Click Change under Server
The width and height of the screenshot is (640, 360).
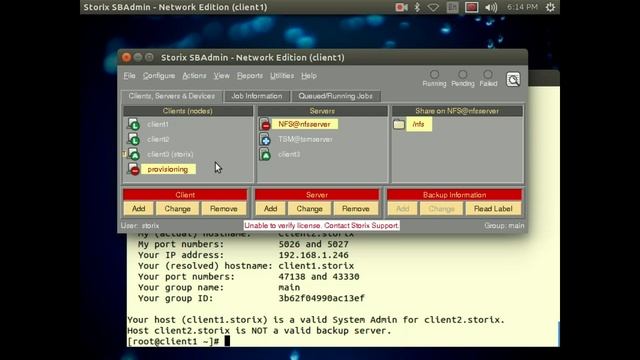(x=309, y=209)
